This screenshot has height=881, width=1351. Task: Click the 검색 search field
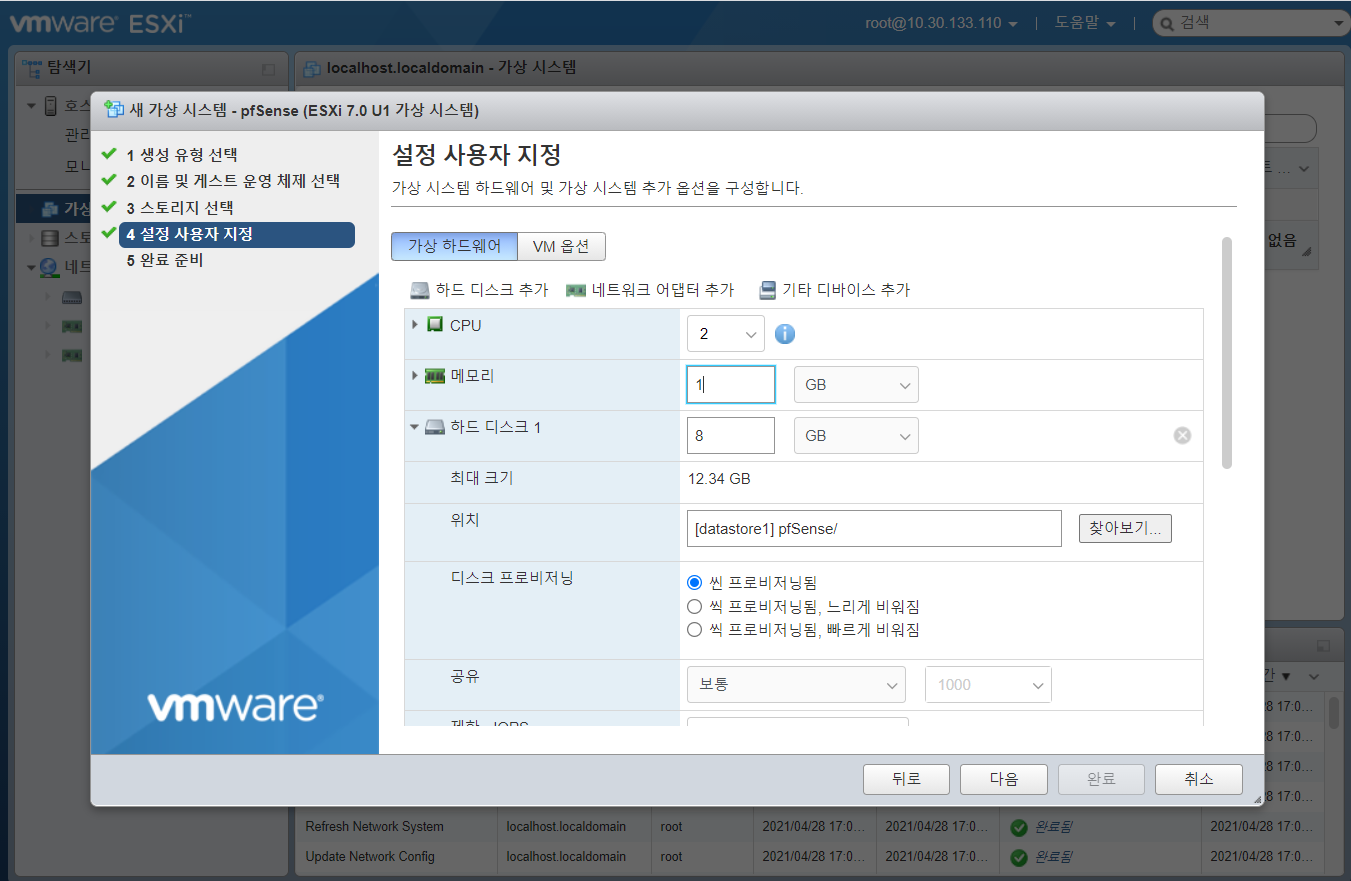point(1249,23)
